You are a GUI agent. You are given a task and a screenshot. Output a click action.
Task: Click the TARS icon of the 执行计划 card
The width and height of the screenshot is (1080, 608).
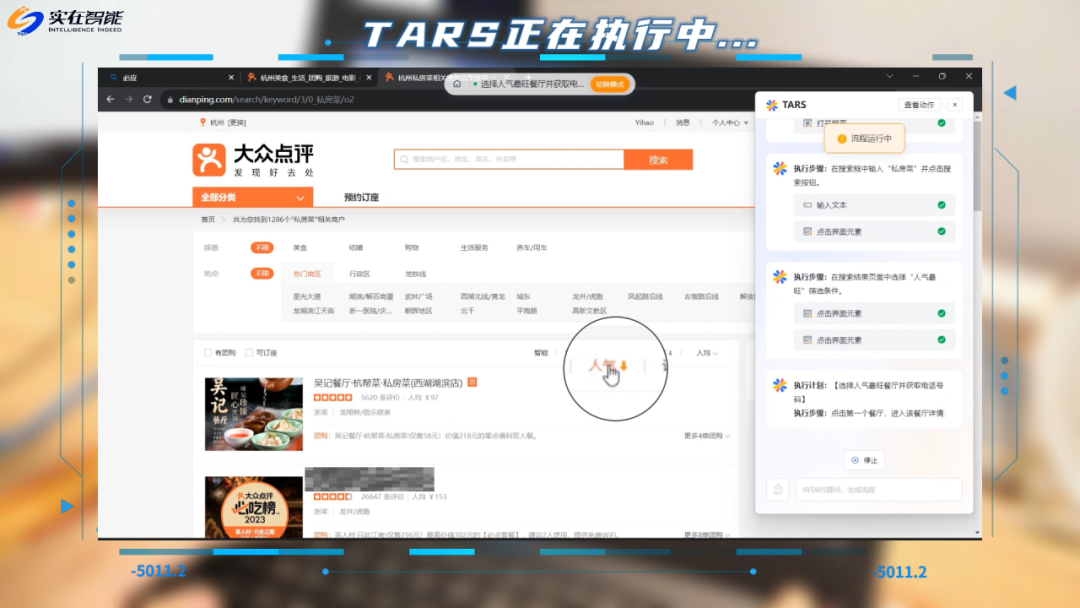(780, 386)
